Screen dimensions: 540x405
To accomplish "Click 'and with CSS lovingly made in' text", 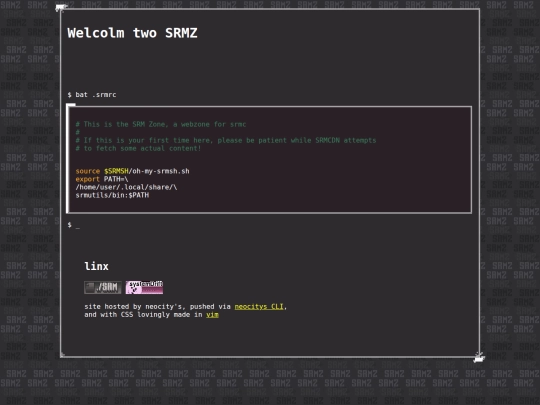I will click(143, 314).
